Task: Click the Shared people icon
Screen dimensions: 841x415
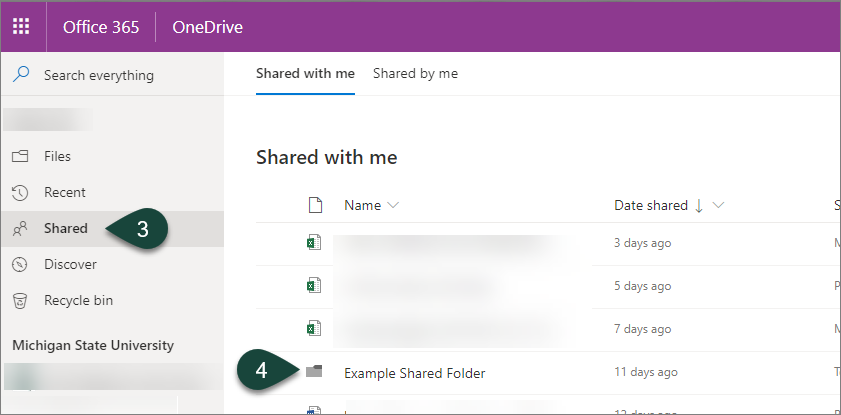Action: click(20, 229)
